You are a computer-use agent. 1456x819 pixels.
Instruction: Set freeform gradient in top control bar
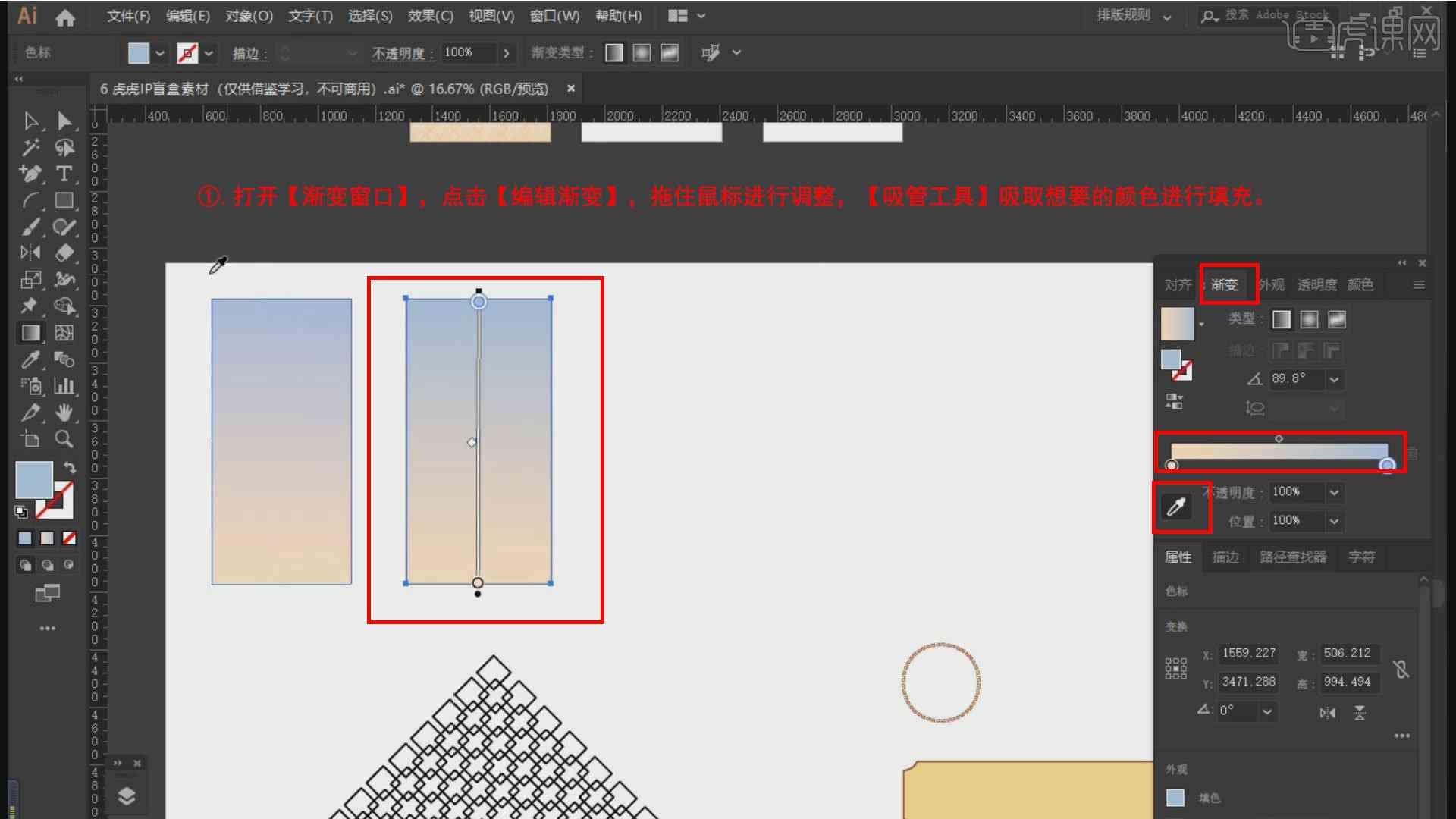pyautogui.click(x=670, y=53)
